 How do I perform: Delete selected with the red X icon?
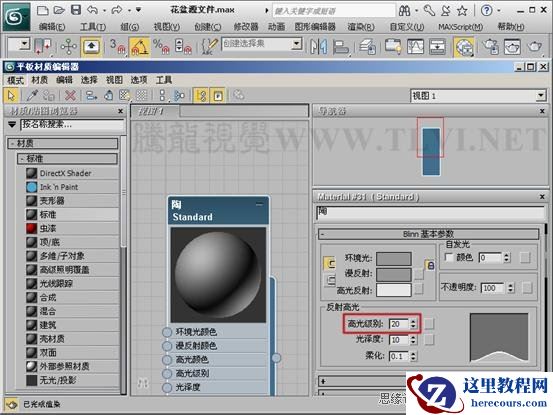pos(71,95)
